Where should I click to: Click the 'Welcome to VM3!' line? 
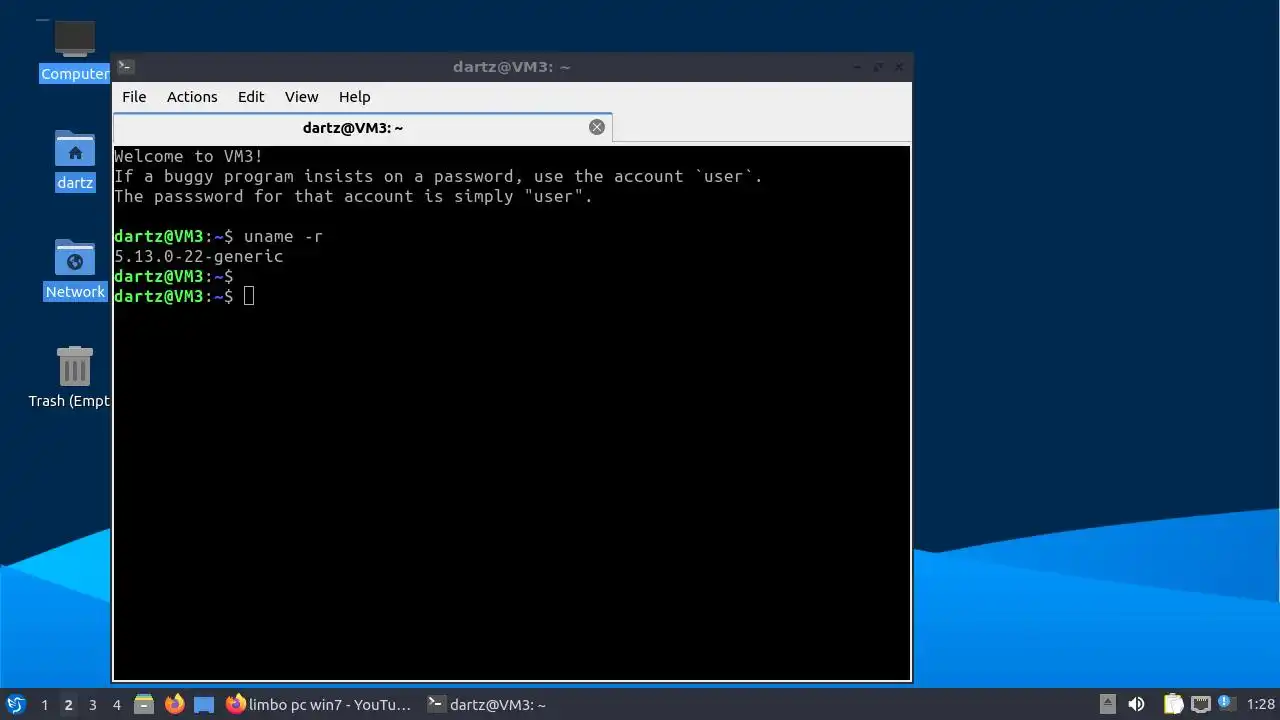point(189,157)
